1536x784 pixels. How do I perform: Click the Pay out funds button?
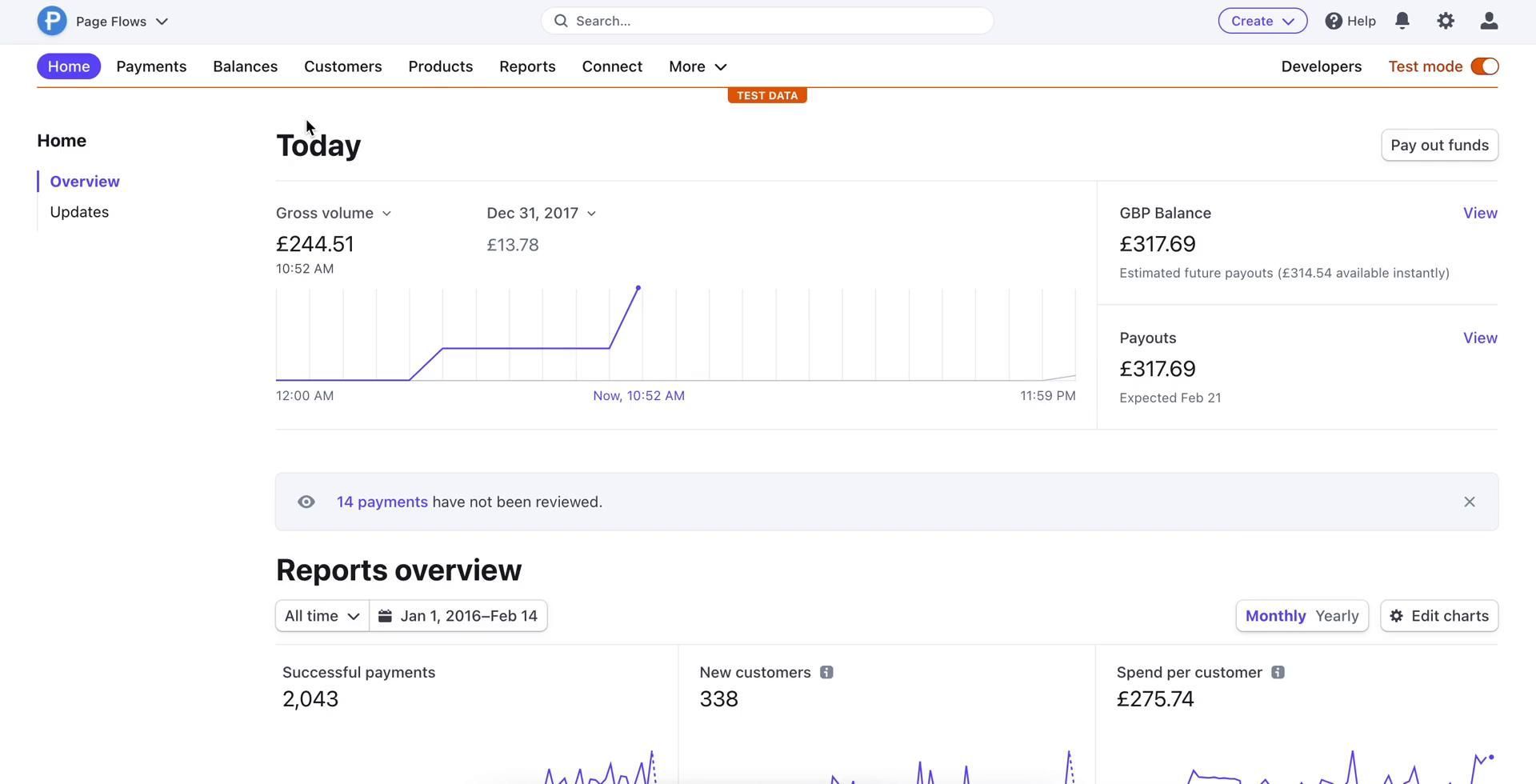pyautogui.click(x=1438, y=146)
